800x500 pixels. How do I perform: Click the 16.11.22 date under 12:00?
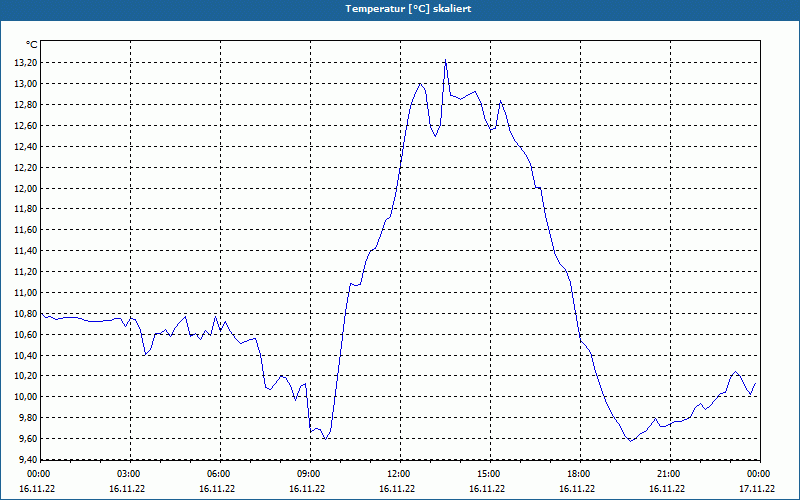(x=397, y=488)
